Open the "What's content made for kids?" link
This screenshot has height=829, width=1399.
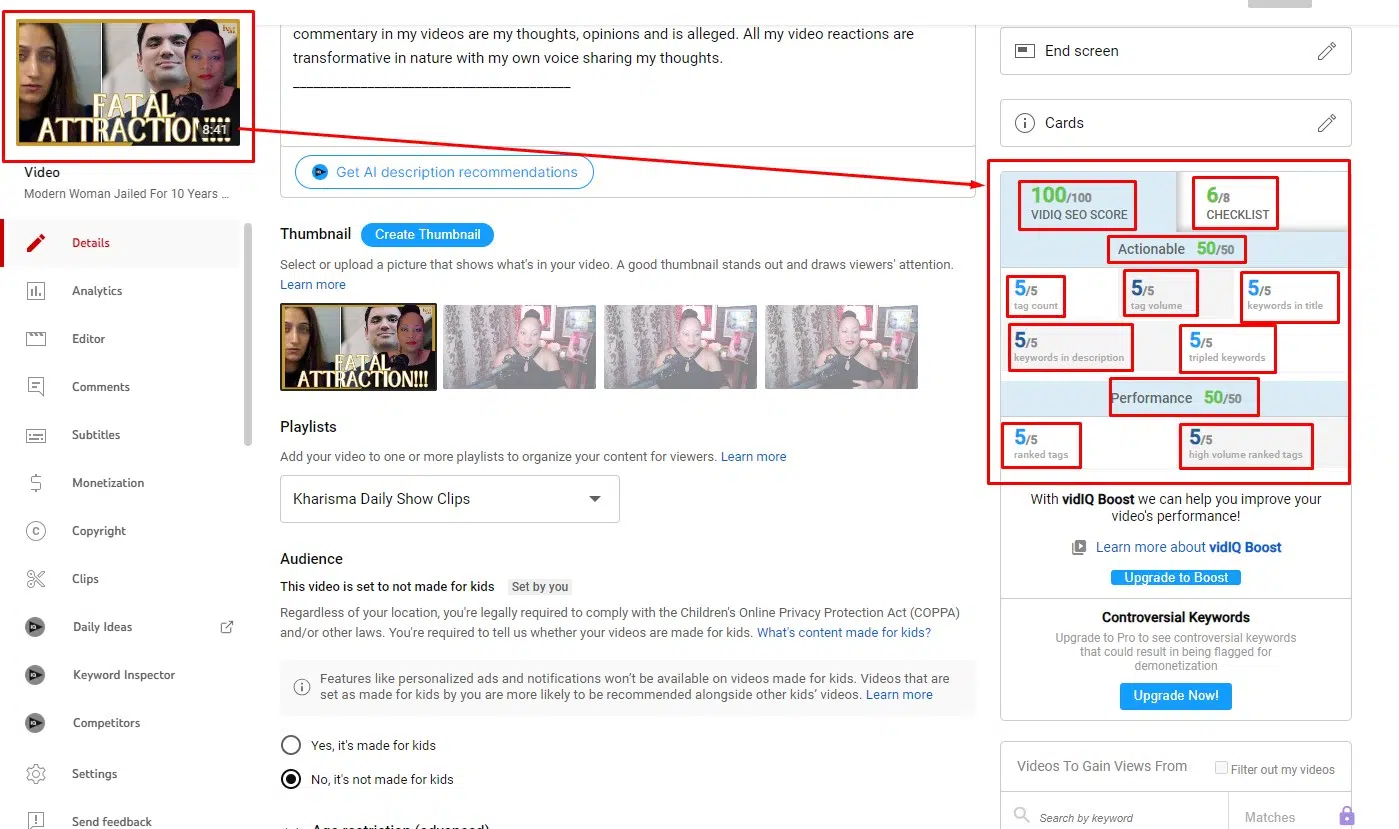coord(843,633)
